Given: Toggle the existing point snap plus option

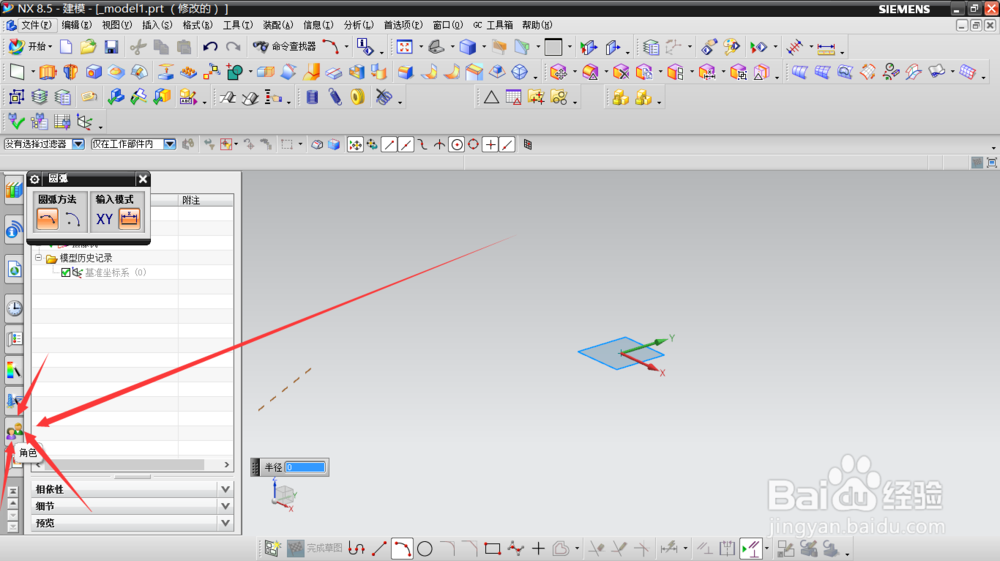Looking at the screenshot, I should pos(490,145).
